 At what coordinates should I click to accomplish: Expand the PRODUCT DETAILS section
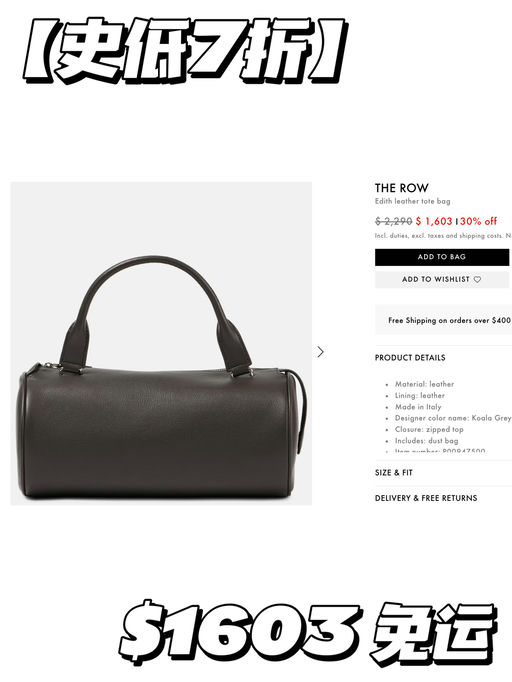(x=410, y=358)
